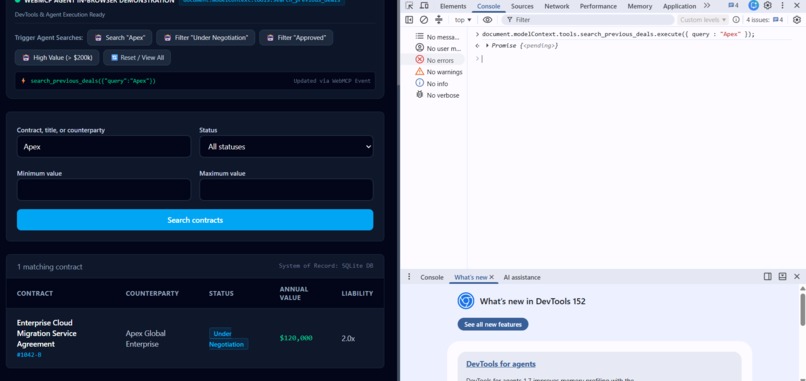Viewport: 806px width, 381px height.
Task: Click the executed search_previous_deals command line
Action: (618, 34)
